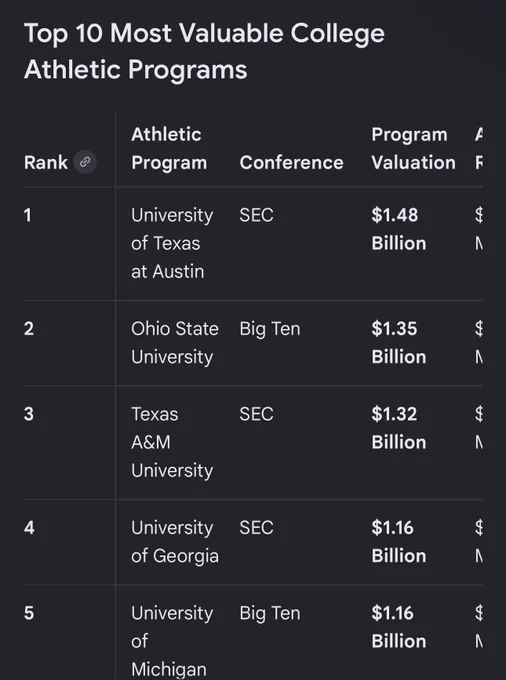Select the Rank column header
The width and height of the screenshot is (506, 680).
tap(46, 163)
